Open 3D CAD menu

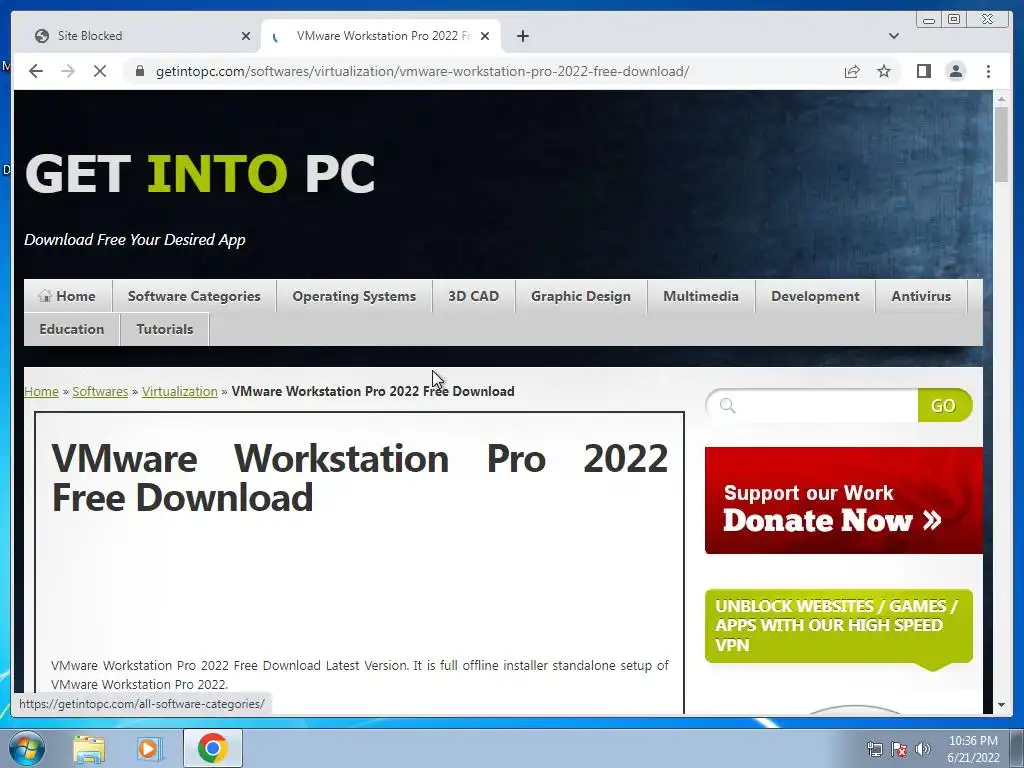473,296
